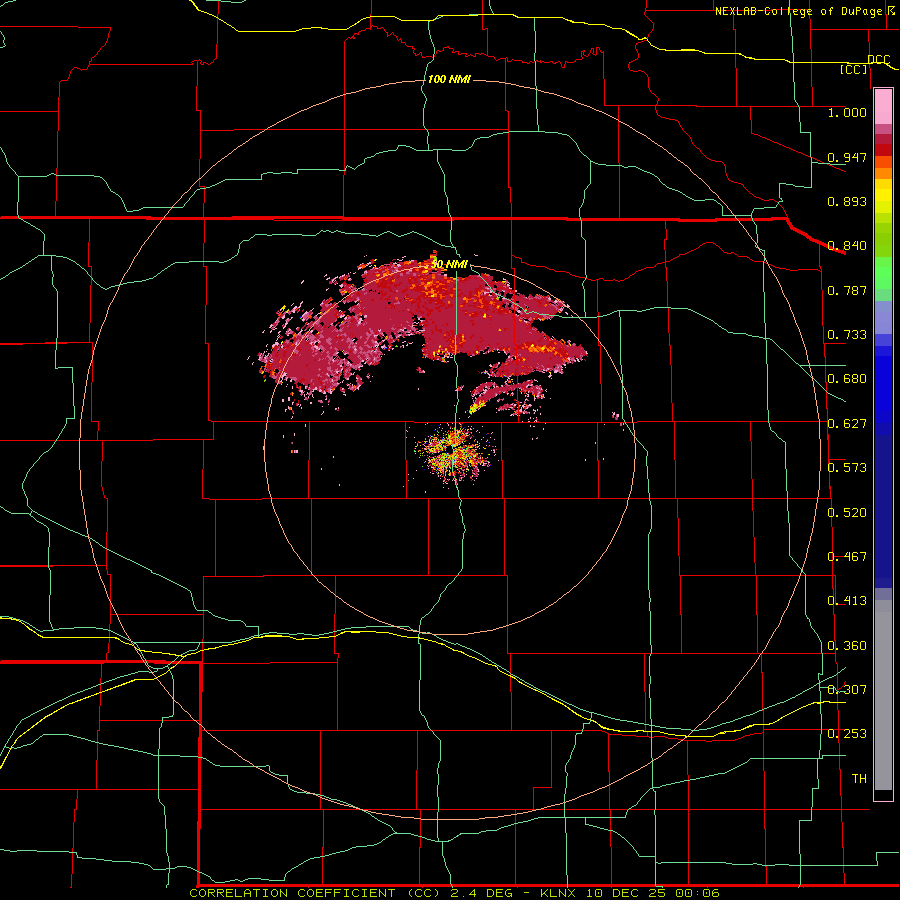Click the 100 NMI range ring label
Screen dimensions: 900x900
click(x=449, y=79)
